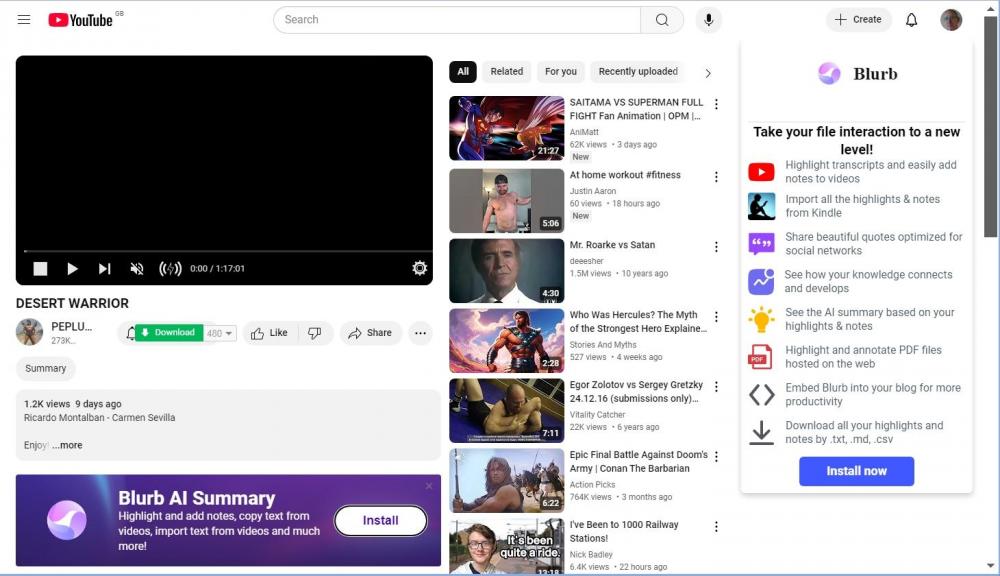Stop video playback with square button
Image resolution: width=1000 pixels, height=576 pixels.
click(x=40, y=269)
